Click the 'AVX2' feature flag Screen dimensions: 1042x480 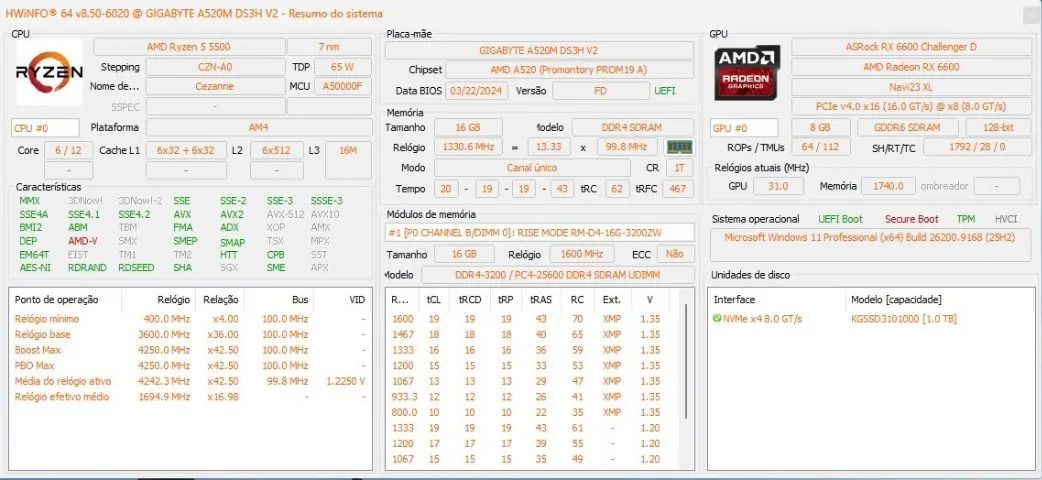pyautogui.click(x=232, y=215)
